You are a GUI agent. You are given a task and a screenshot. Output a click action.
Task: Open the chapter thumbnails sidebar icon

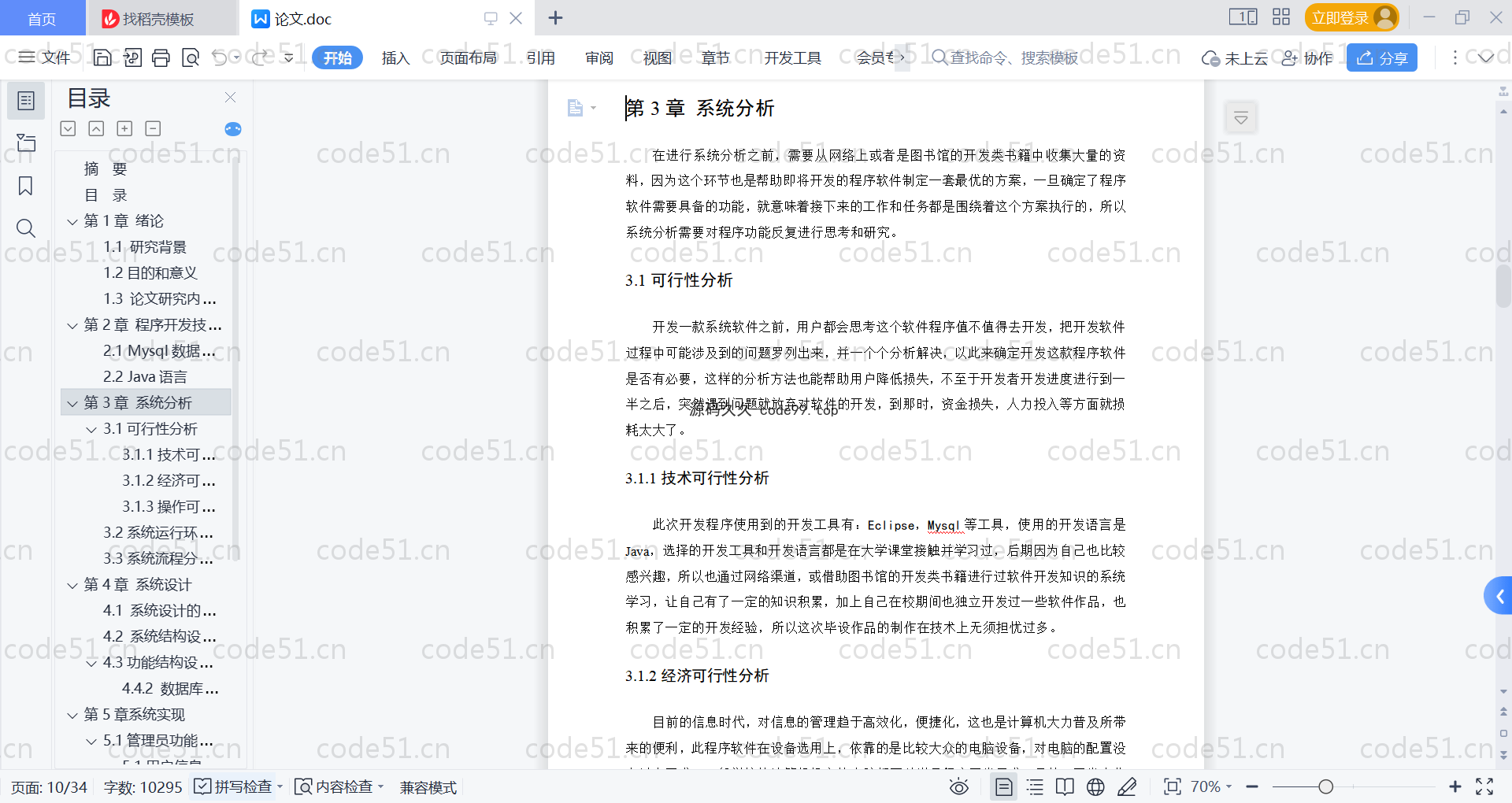point(26,142)
